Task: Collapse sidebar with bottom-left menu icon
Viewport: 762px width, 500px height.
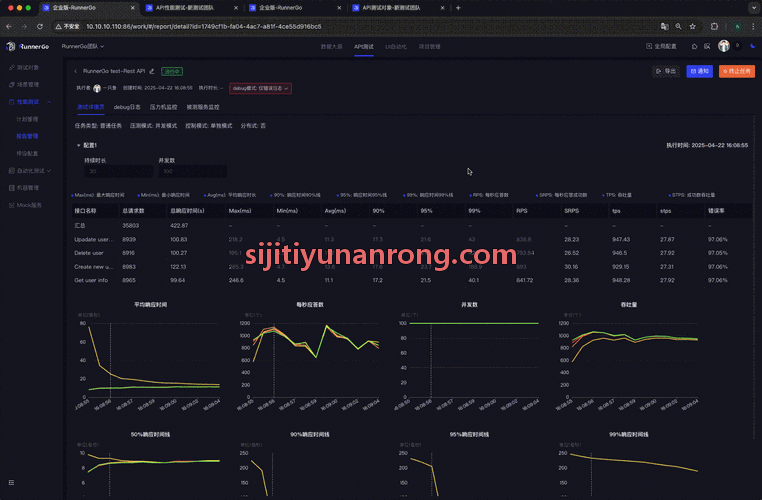Action: click(x=11, y=483)
